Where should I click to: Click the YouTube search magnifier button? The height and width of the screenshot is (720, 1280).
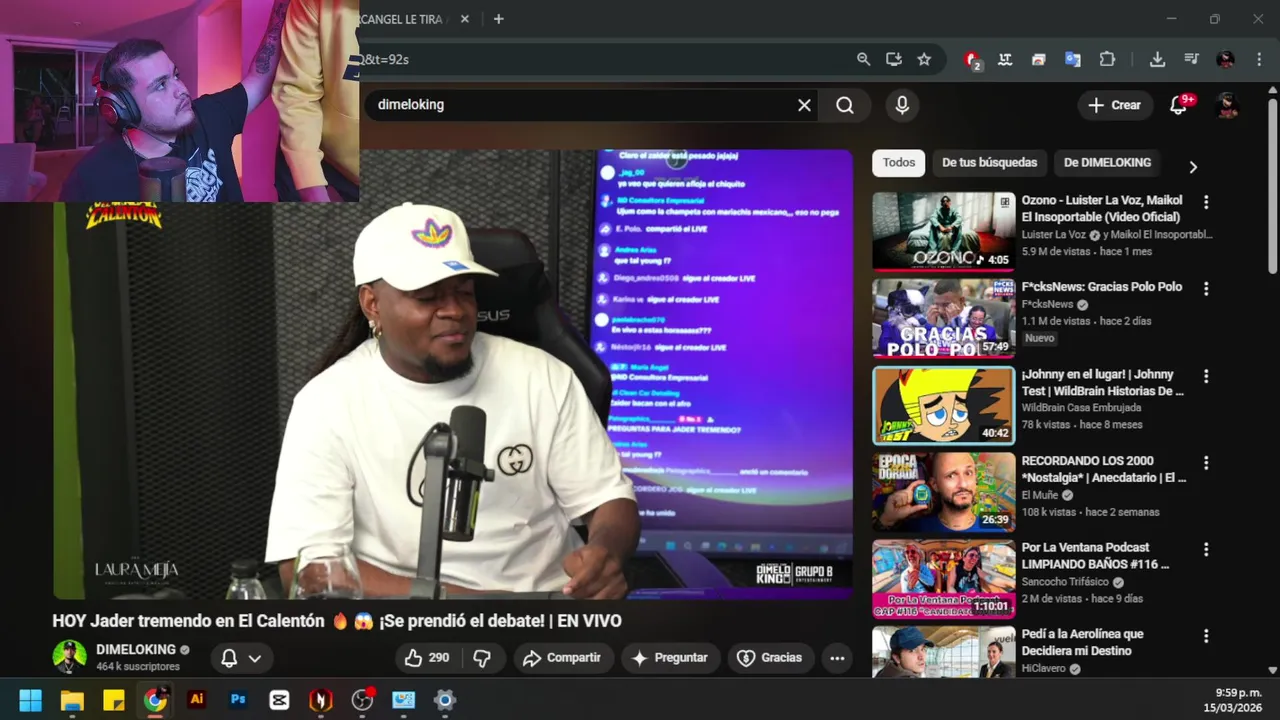(x=845, y=105)
